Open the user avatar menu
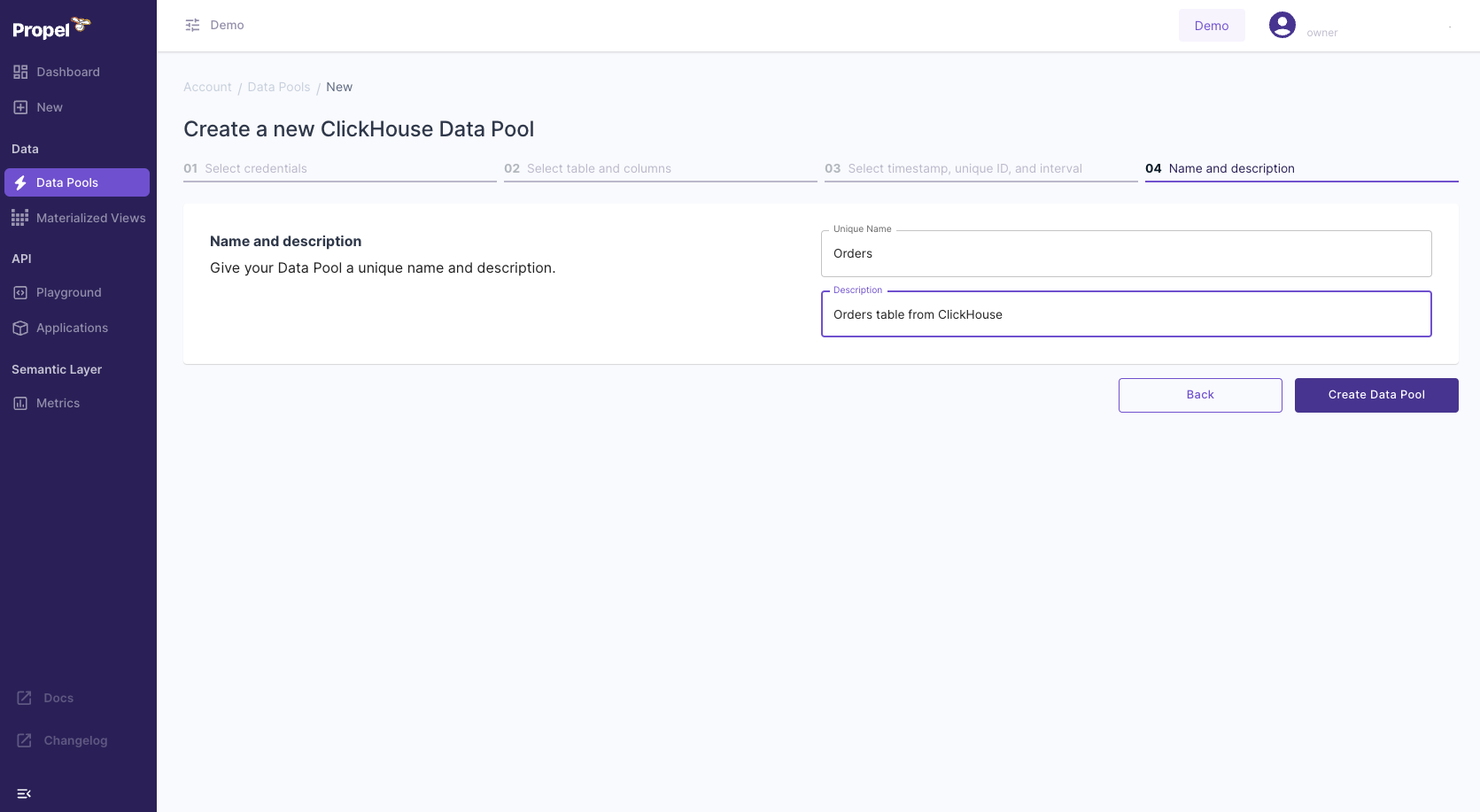Viewport: 1480px width, 812px height. click(x=1282, y=25)
